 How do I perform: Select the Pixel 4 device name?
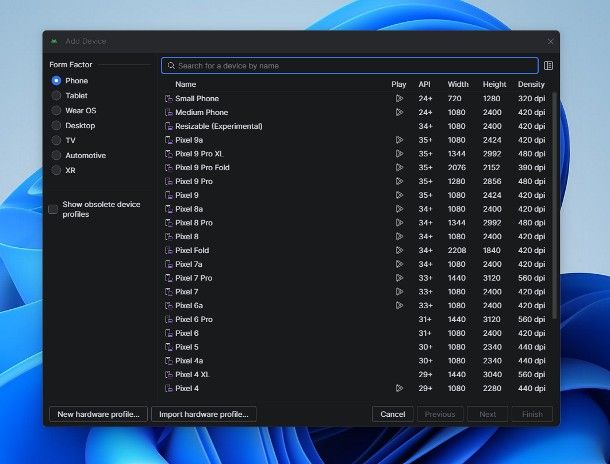[x=187, y=388]
